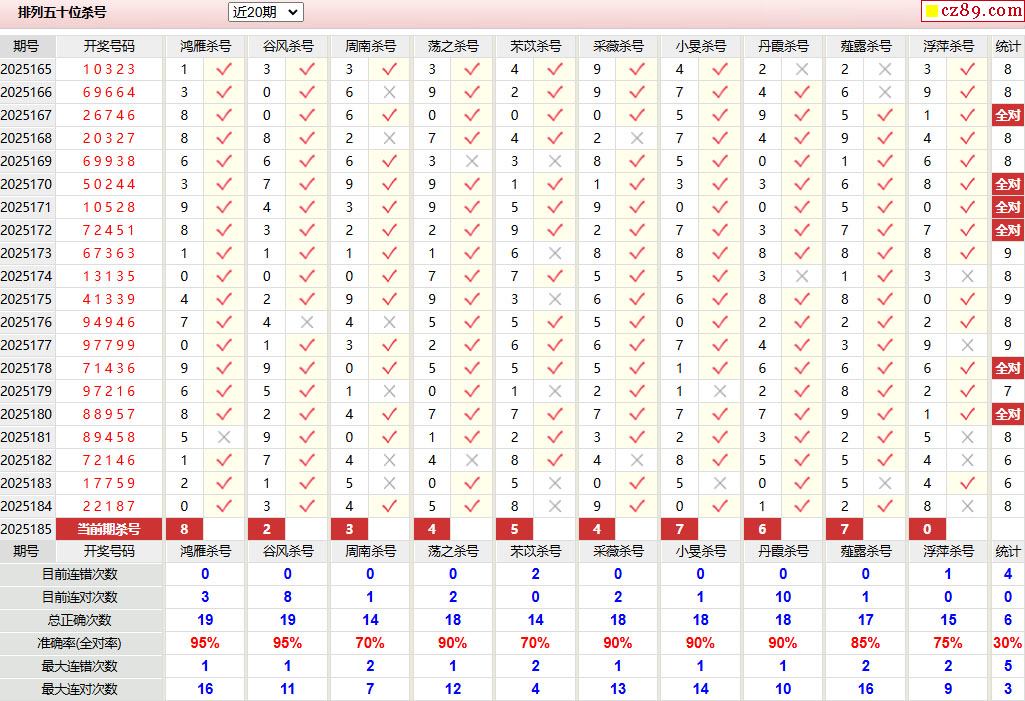Click the check mark for 小旻杀号 in row 2025176
This screenshot has height=701, width=1025.
[x=720, y=322]
